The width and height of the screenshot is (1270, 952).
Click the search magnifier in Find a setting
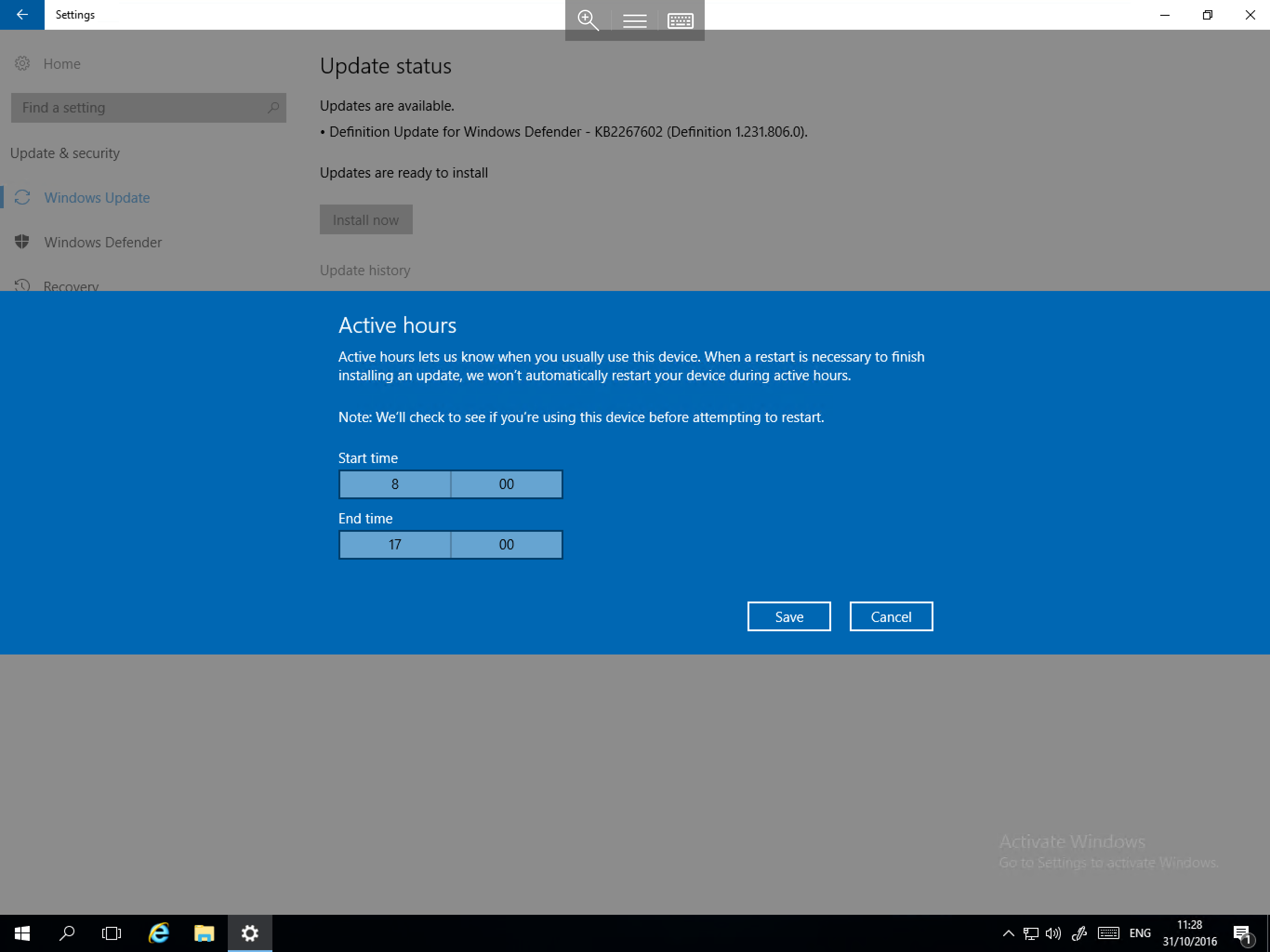pos(273,107)
